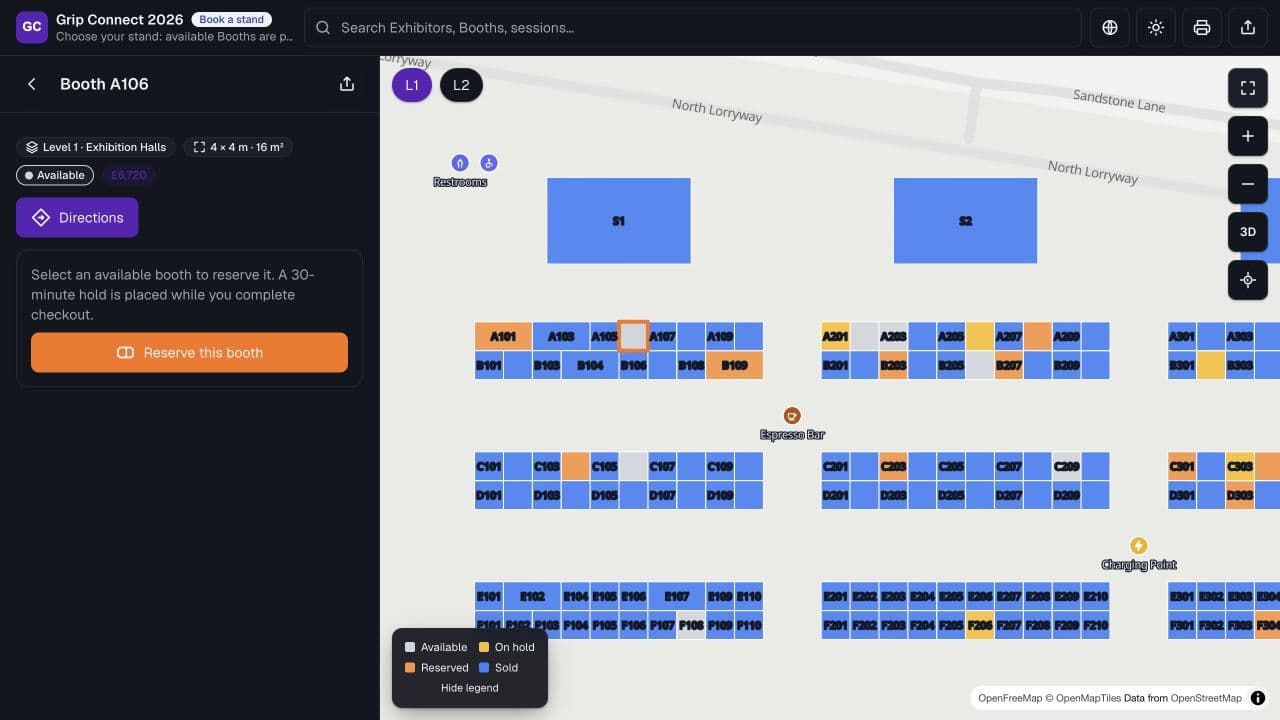This screenshot has width=1280, height=720.
Task: Focus the Search Exhibitors field
Action: pyautogui.click(x=692, y=28)
